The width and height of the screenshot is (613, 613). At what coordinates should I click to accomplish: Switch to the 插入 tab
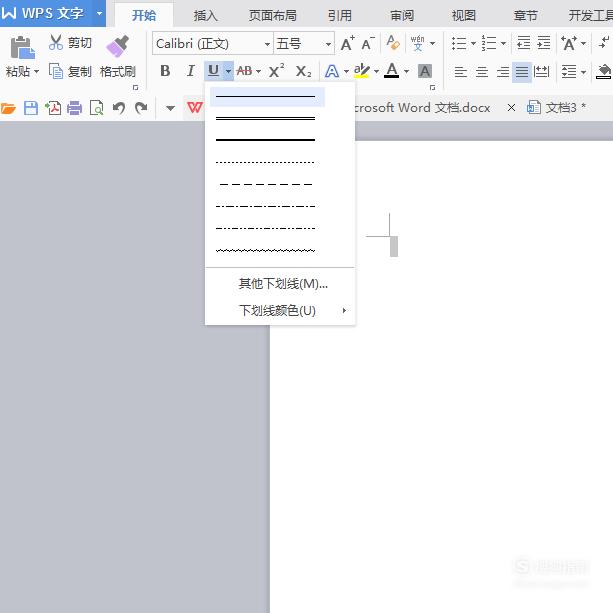tap(205, 16)
